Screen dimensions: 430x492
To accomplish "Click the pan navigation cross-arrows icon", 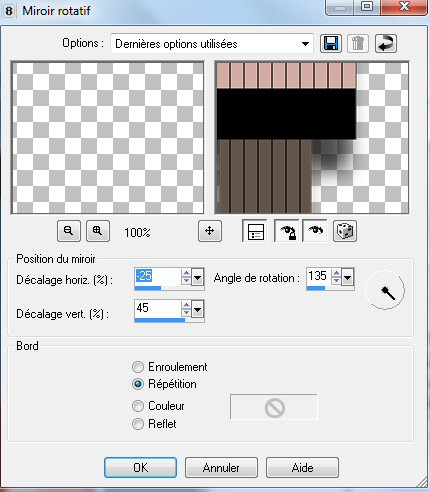I will [210, 231].
